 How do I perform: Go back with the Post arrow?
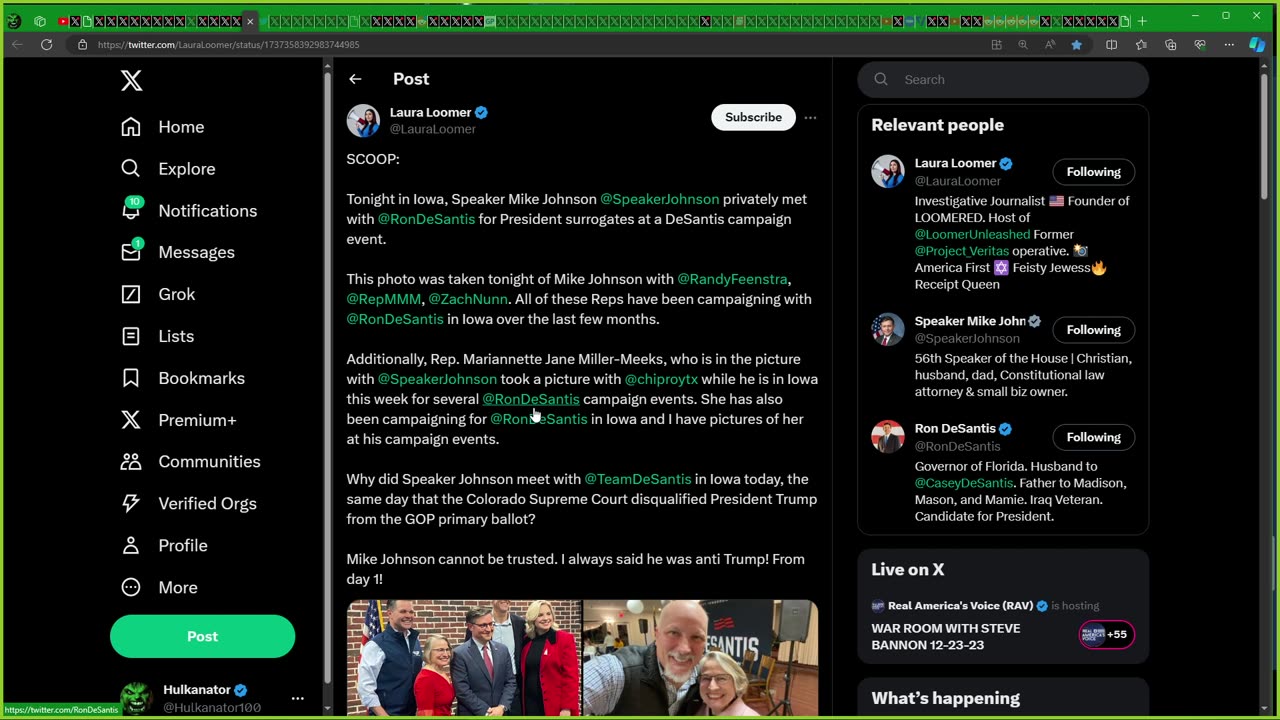pos(355,79)
